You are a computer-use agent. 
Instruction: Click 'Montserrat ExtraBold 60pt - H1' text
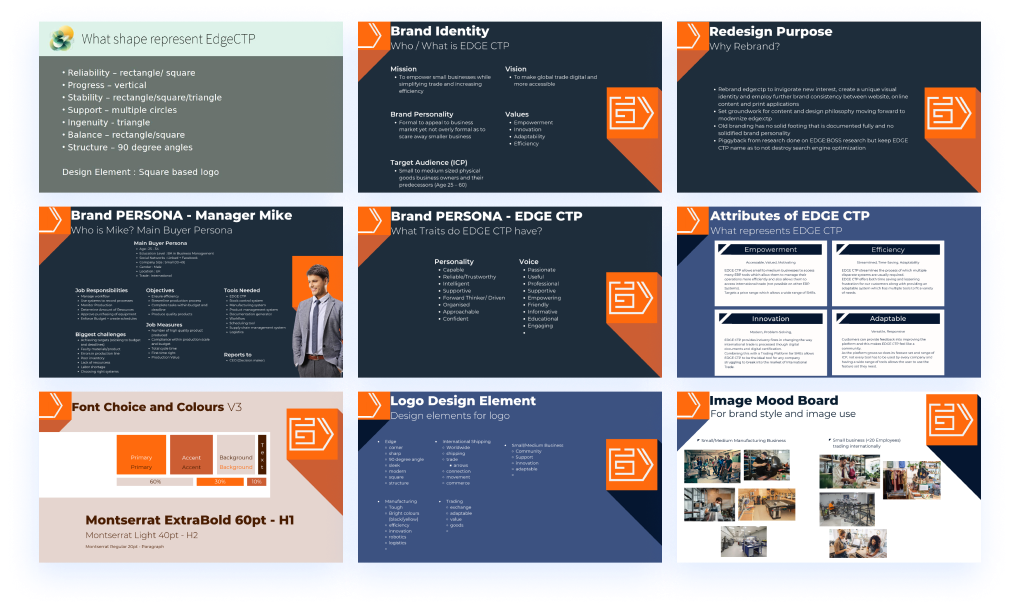coord(190,520)
